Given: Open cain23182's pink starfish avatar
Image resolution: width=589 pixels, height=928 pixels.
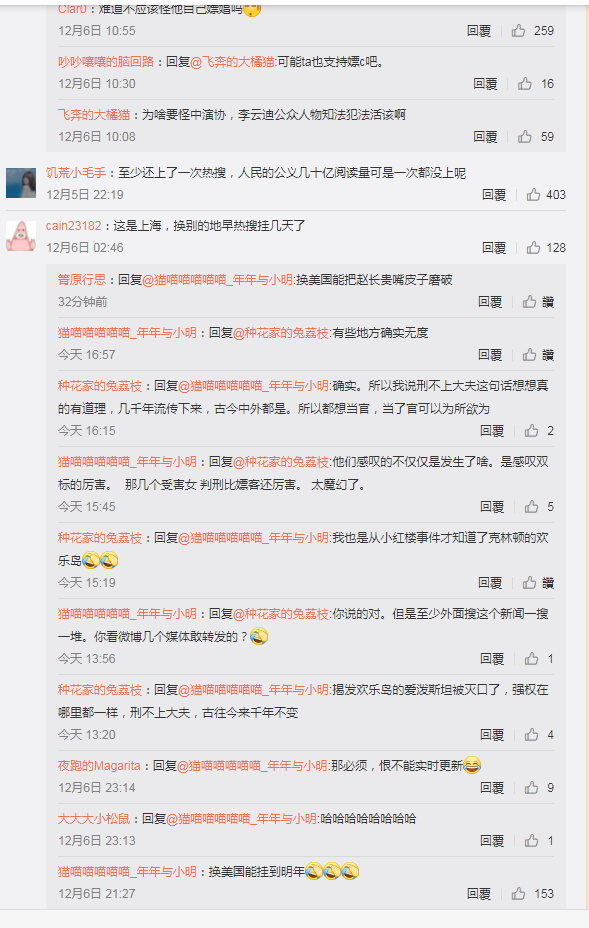Looking at the screenshot, I should coord(21,236).
